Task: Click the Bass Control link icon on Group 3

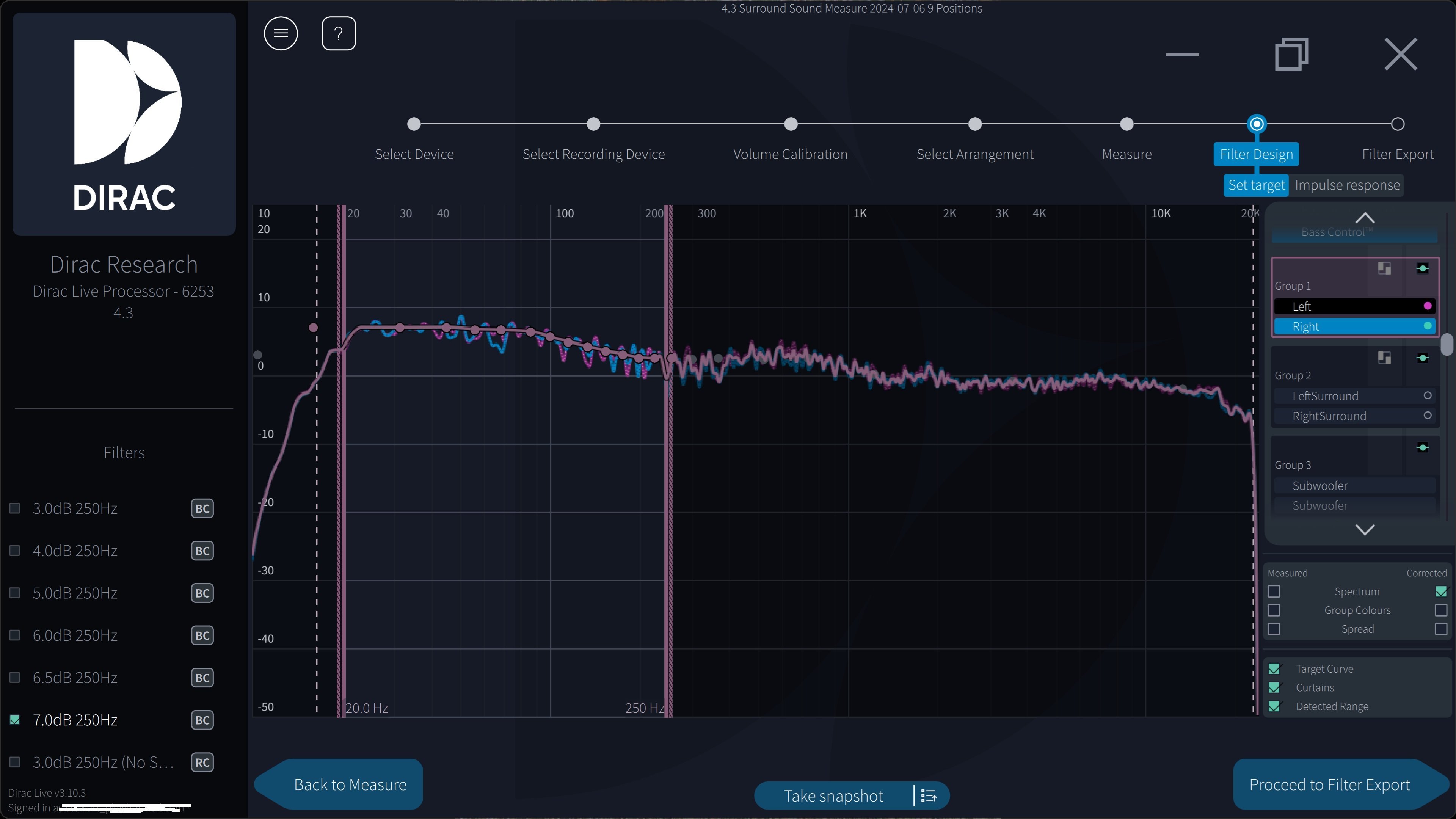Action: 1423,447
